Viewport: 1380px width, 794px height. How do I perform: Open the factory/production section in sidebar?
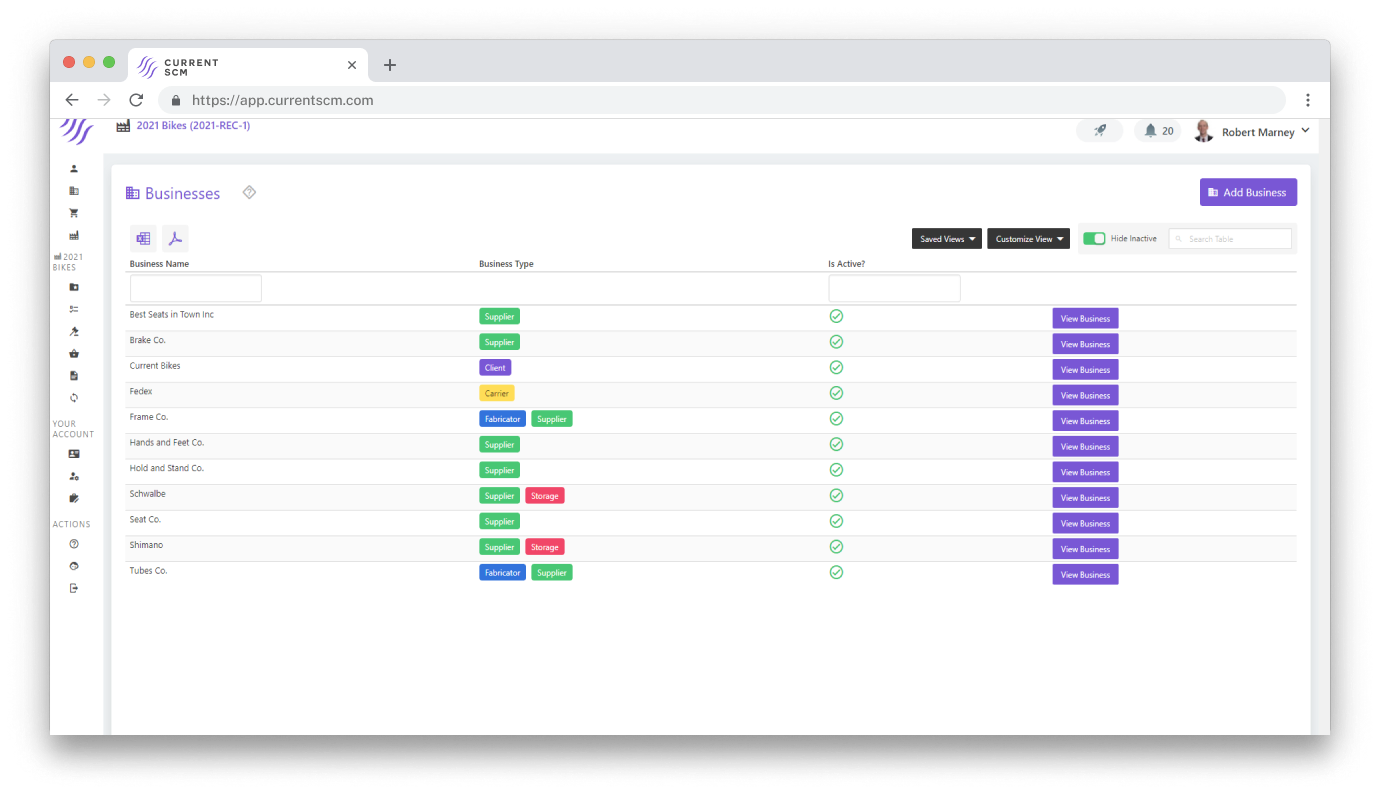(x=72, y=234)
